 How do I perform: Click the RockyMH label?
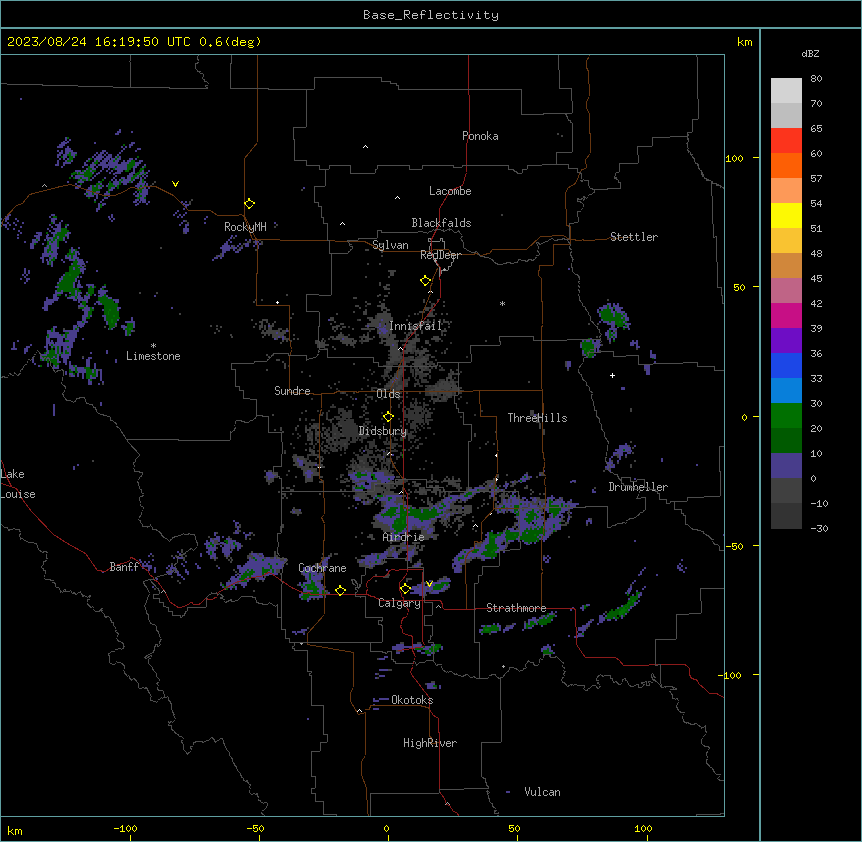pyautogui.click(x=245, y=227)
